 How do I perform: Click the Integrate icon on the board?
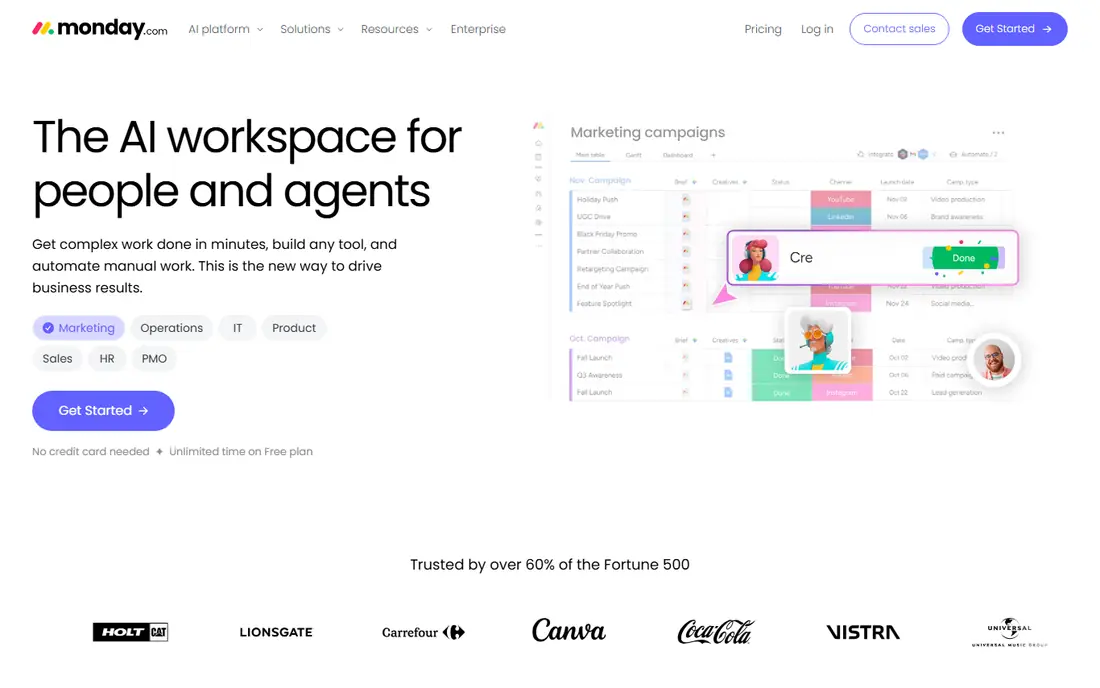pyautogui.click(x=861, y=154)
